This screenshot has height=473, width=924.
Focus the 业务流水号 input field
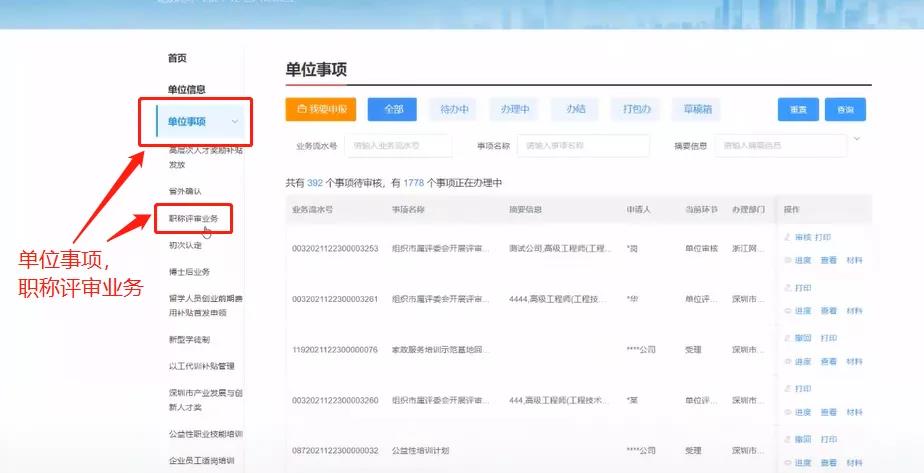click(x=398, y=146)
